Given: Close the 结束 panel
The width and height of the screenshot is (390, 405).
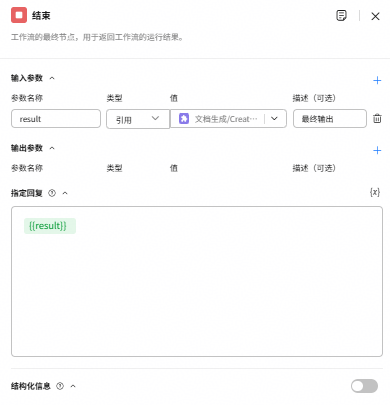Looking at the screenshot, I should [x=375, y=16].
